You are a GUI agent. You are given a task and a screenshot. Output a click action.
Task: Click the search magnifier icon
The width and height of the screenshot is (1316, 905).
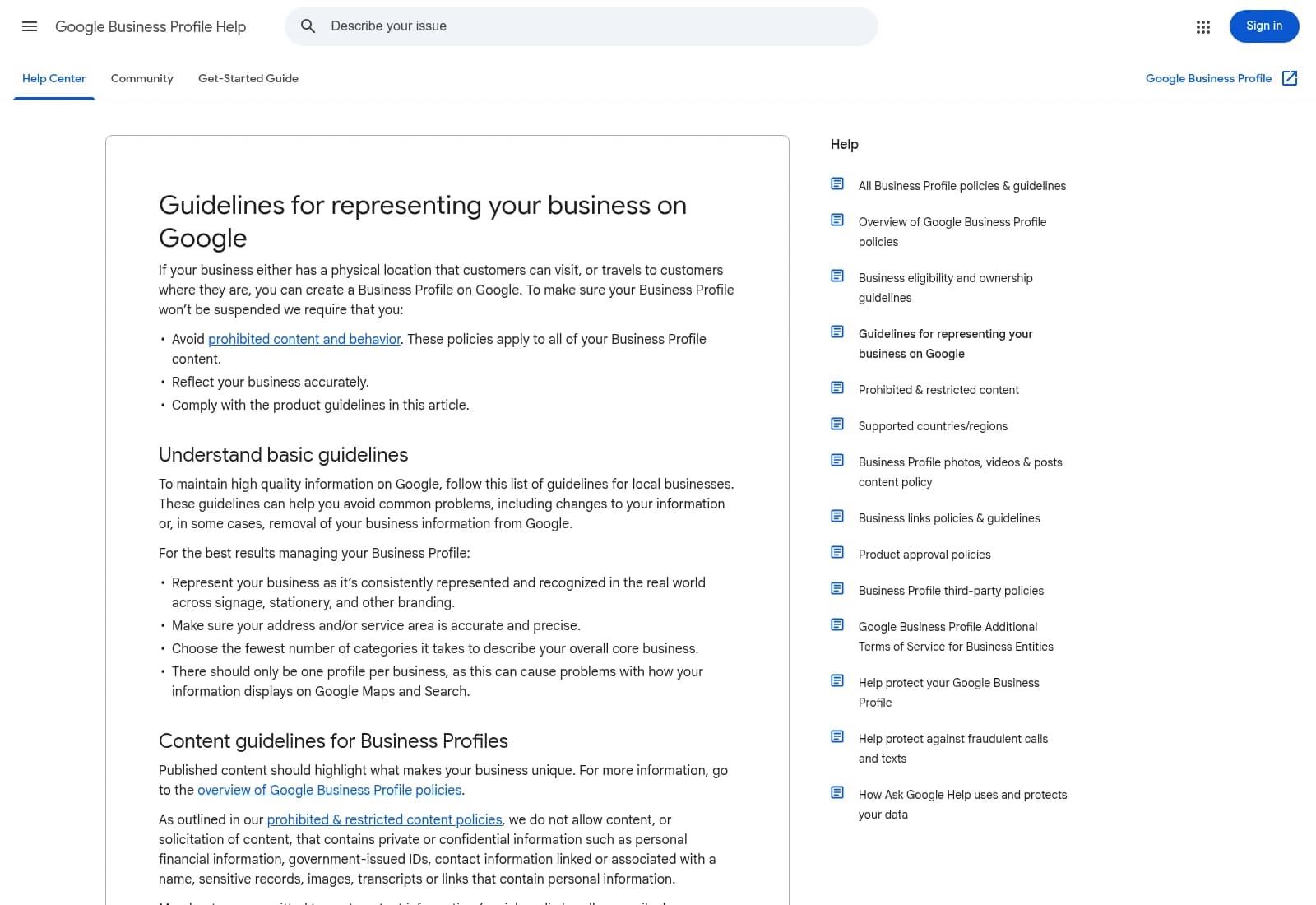tap(308, 26)
